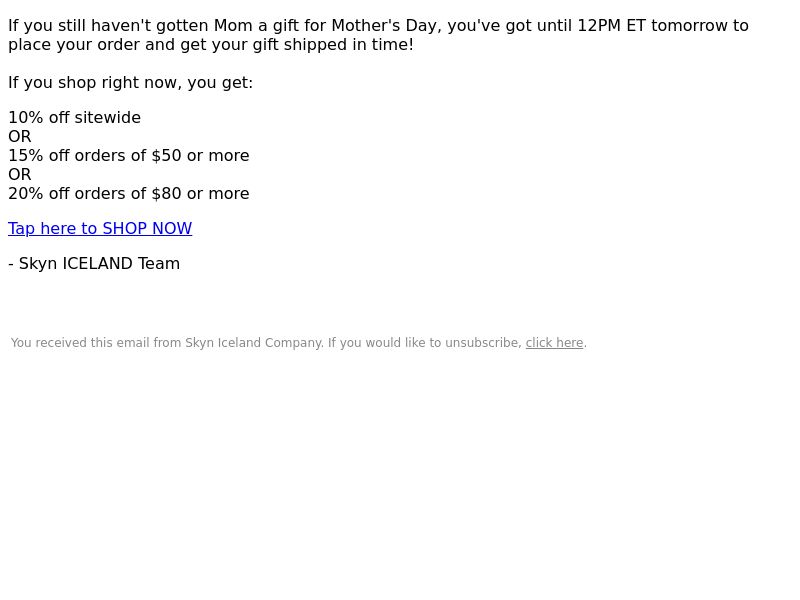This screenshot has width=800, height=600.
Task: Click the '10% off sitewide' offer line
Action: point(74,117)
